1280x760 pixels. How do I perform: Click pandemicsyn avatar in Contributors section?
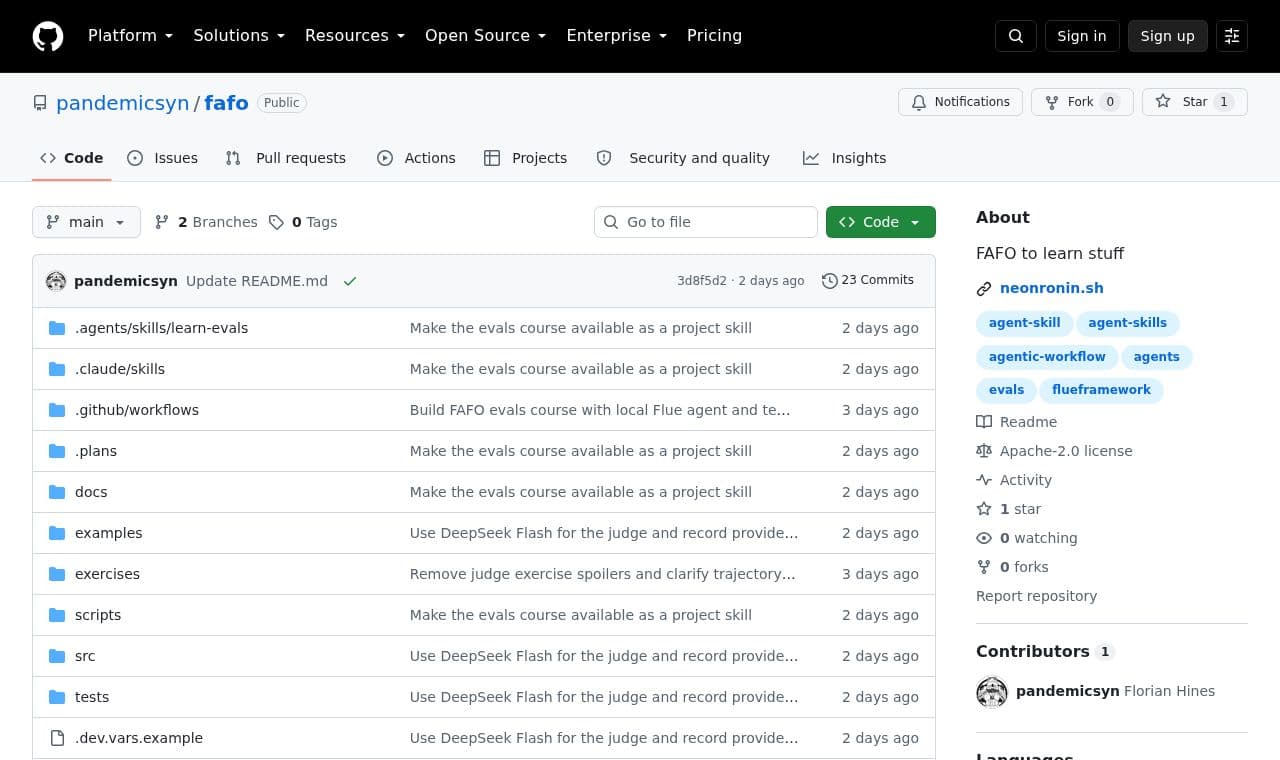tap(992, 692)
